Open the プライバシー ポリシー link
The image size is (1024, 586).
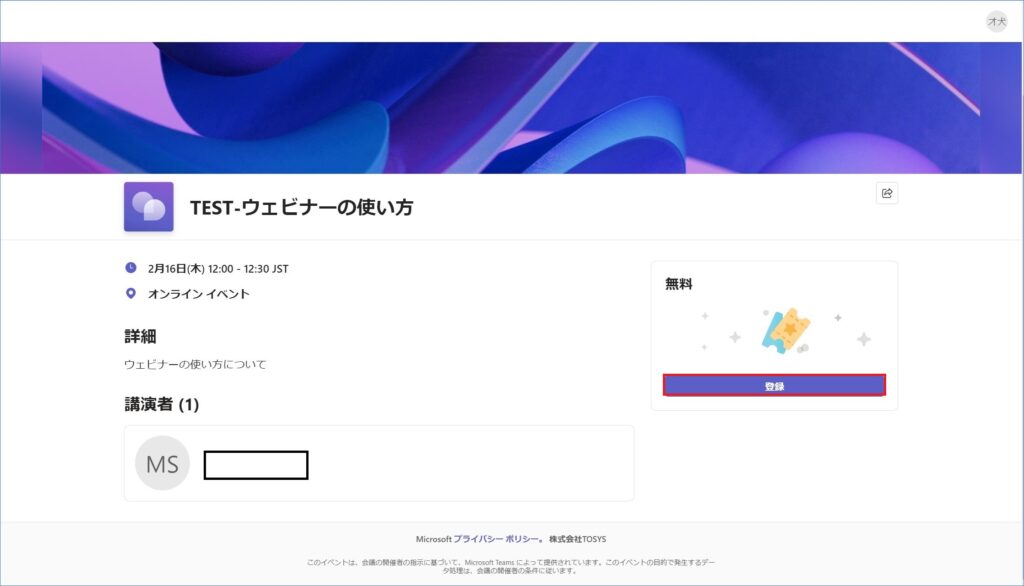coord(496,539)
